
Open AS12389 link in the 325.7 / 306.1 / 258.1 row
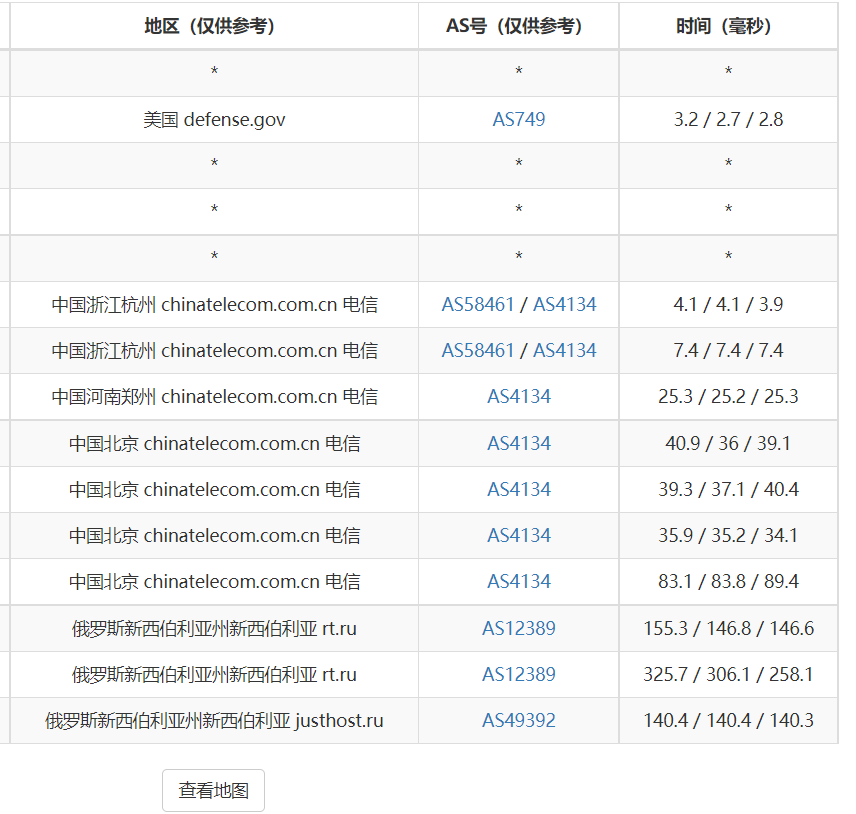point(519,674)
